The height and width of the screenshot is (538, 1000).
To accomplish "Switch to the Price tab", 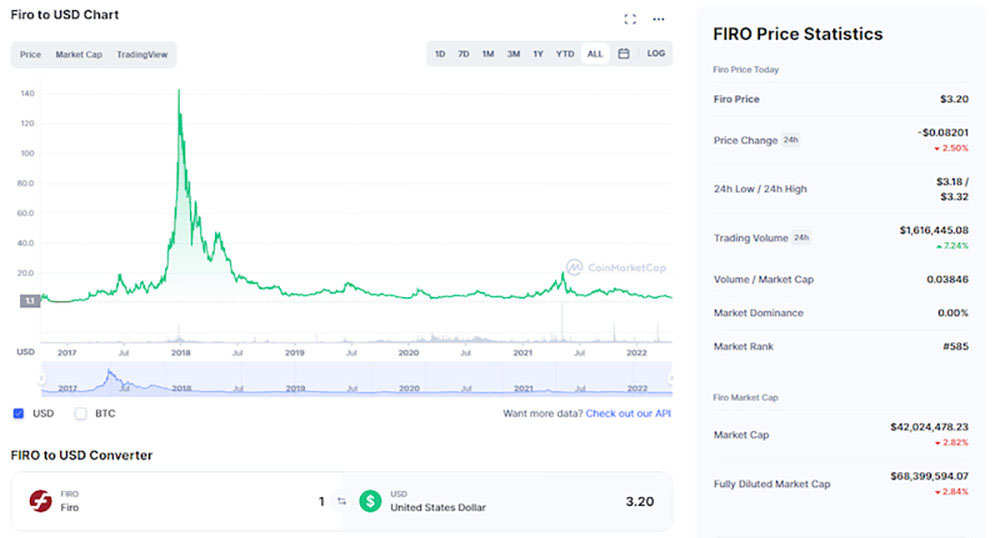I will pos(30,55).
